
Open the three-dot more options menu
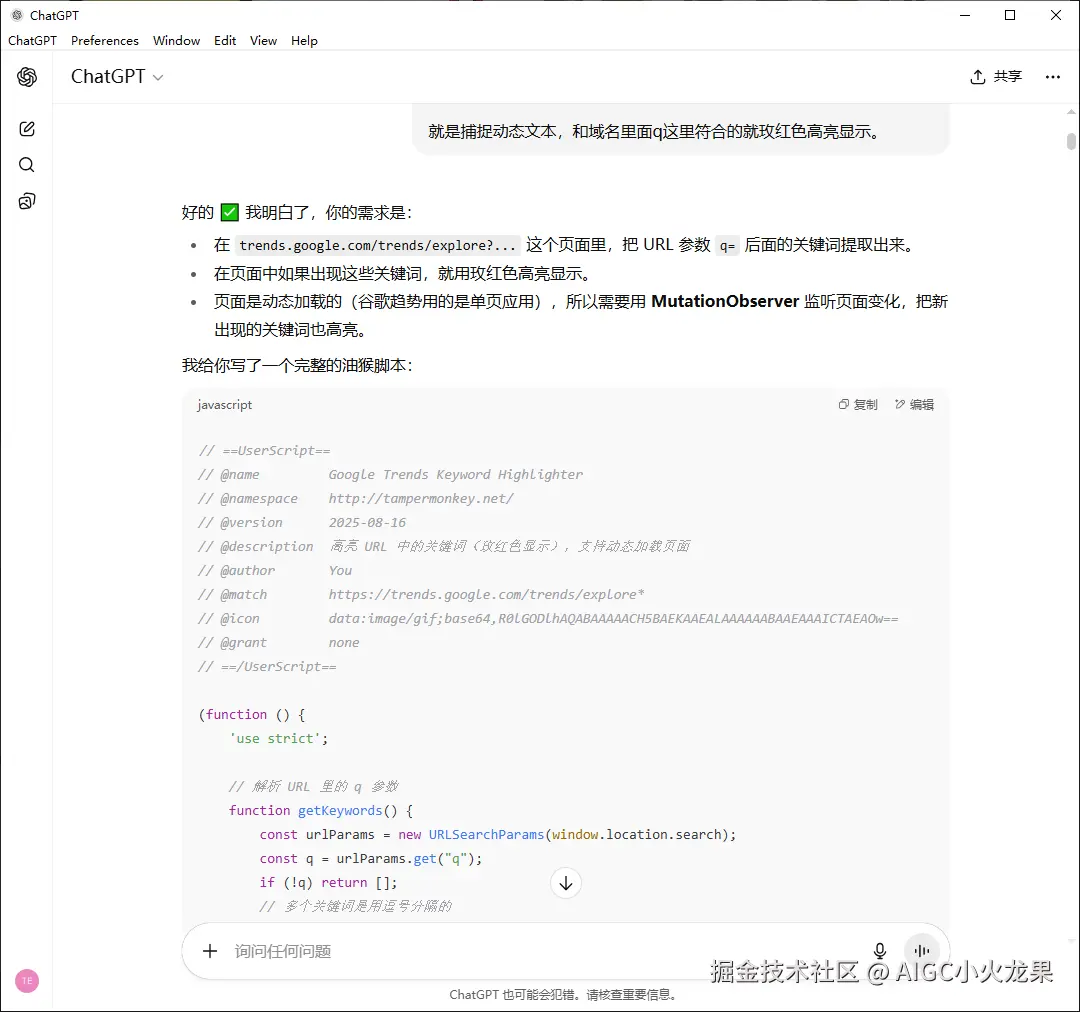point(1052,76)
